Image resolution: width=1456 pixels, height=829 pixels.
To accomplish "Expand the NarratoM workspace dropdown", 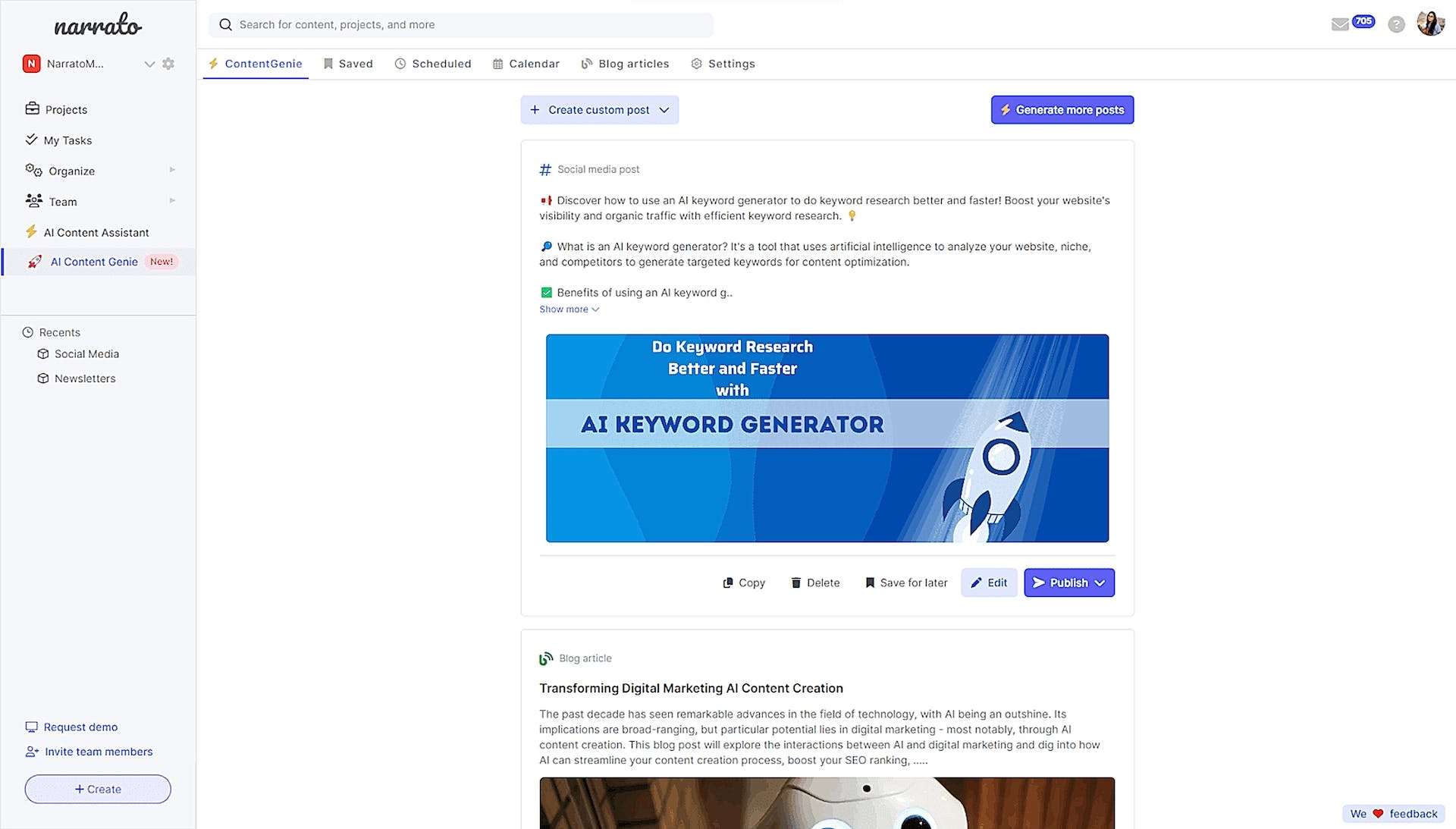I will pos(149,64).
